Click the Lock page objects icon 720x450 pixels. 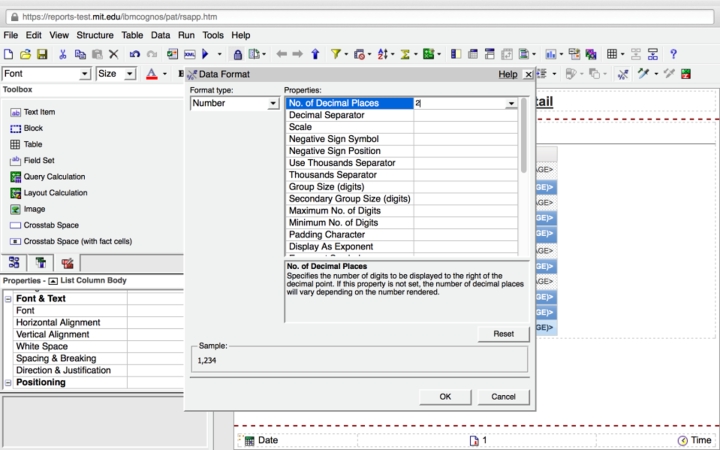pos(238,54)
